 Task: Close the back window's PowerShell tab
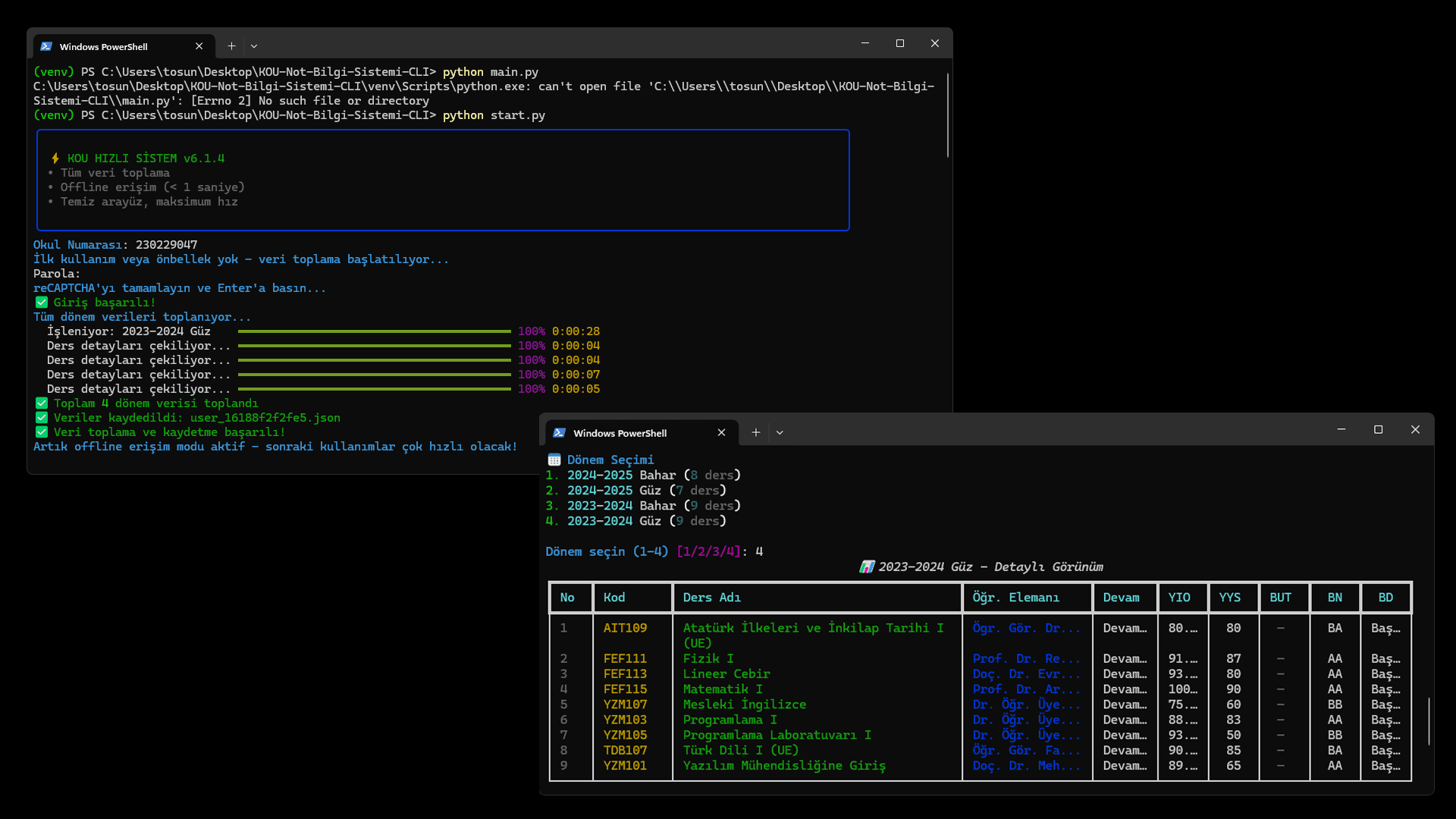199,46
